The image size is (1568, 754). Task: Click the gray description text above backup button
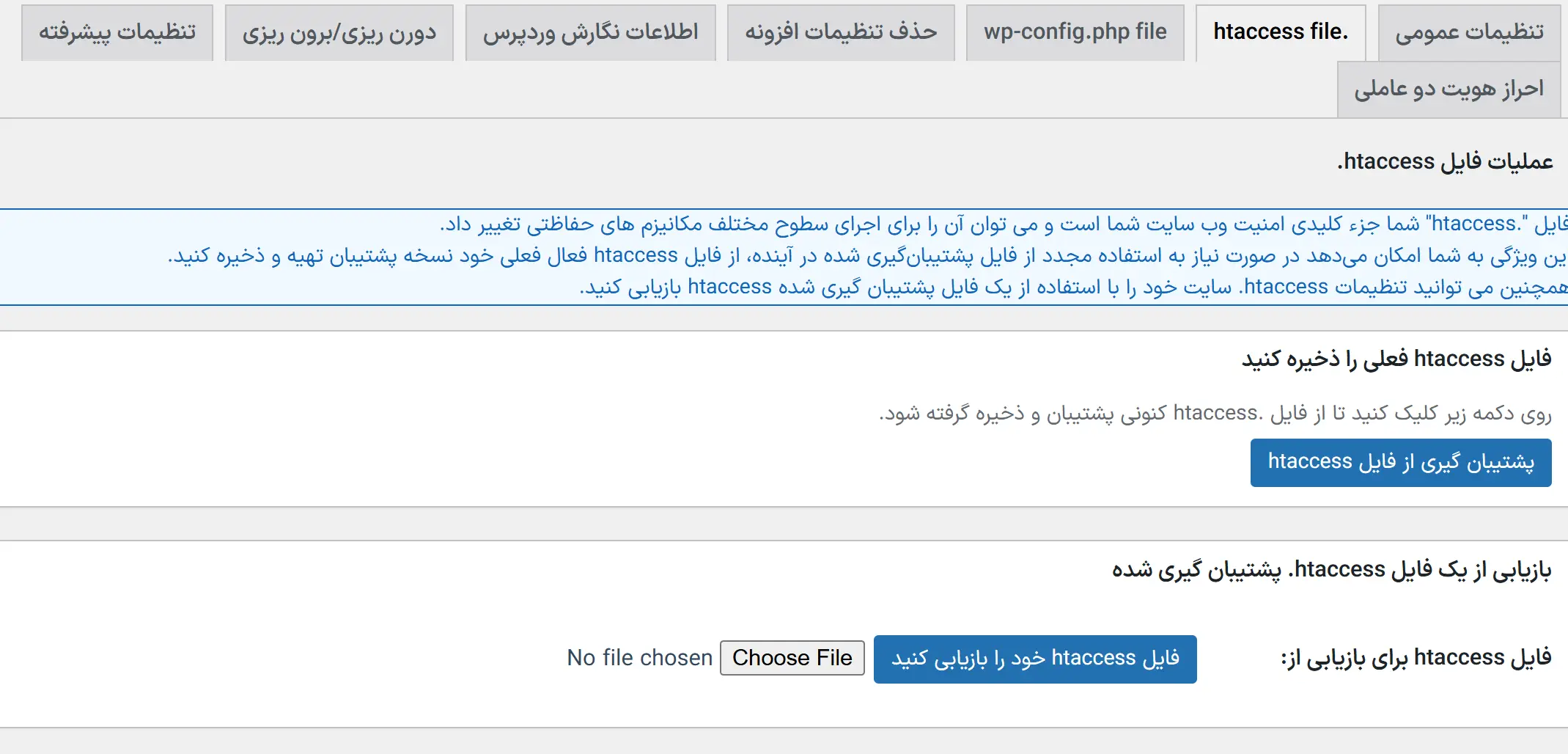(x=1215, y=414)
